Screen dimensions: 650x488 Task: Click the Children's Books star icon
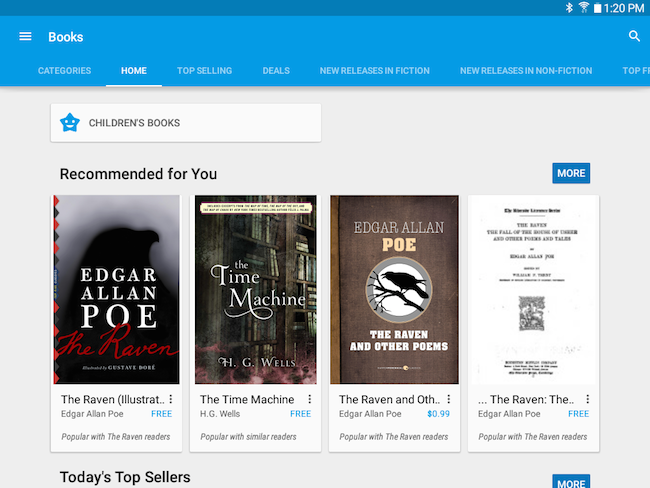(70, 123)
